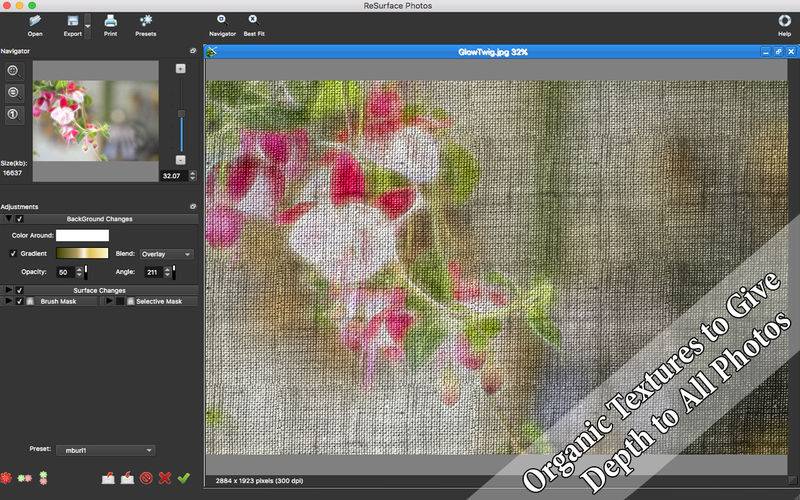
Task: Click the Navigator zoom slider handle
Action: coord(181,114)
